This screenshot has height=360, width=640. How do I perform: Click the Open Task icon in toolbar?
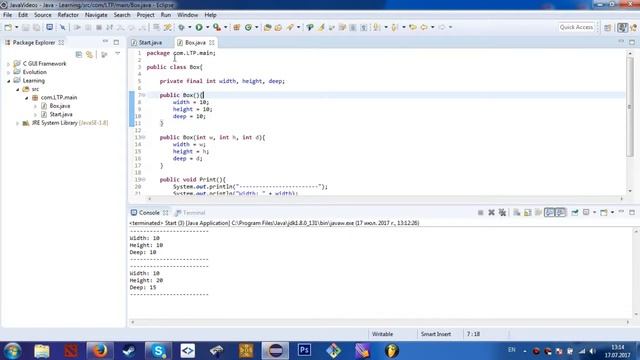278,27
